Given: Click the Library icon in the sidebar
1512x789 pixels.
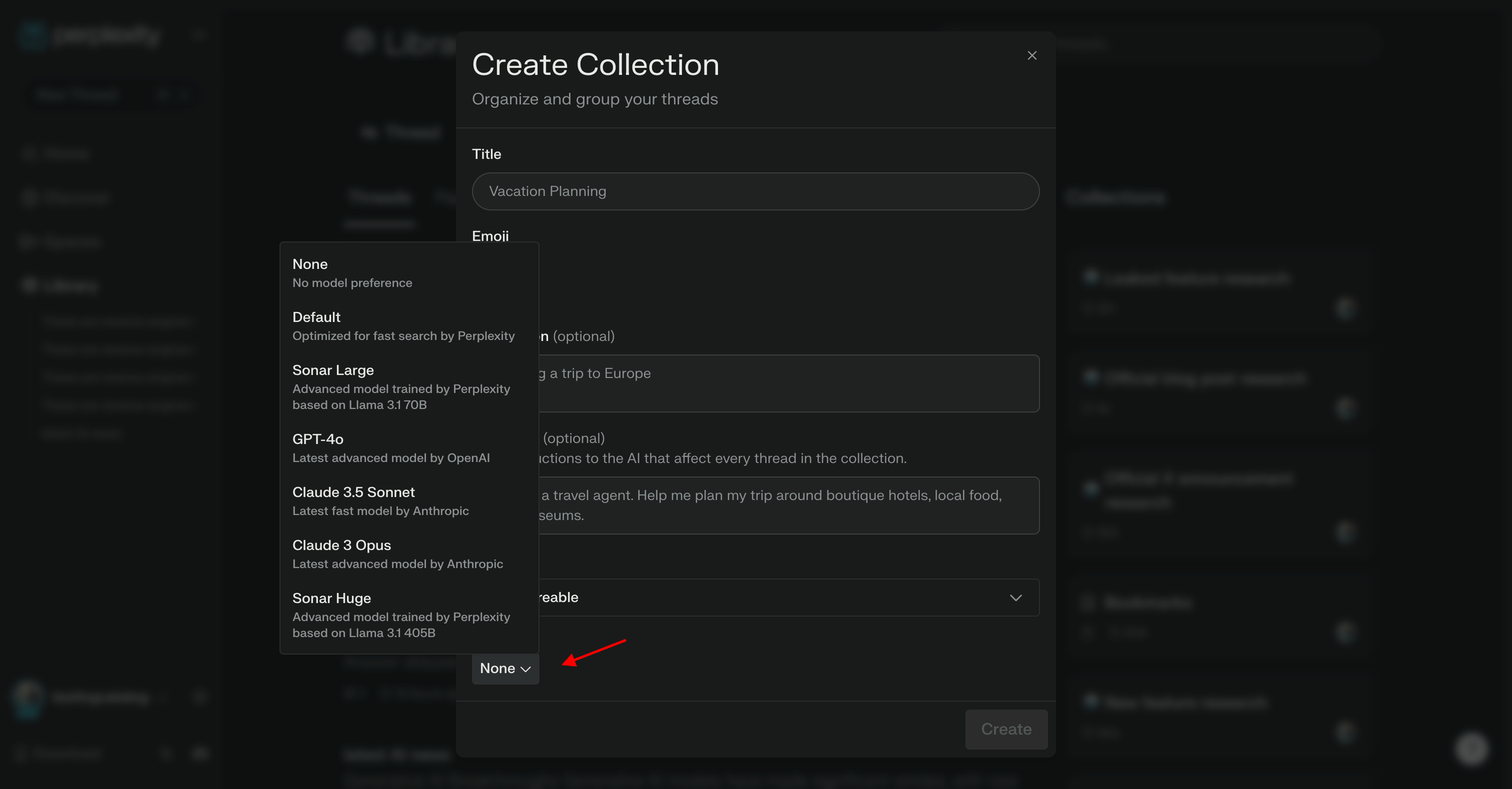Looking at the screenshot, I should click(x=30, y=285).
